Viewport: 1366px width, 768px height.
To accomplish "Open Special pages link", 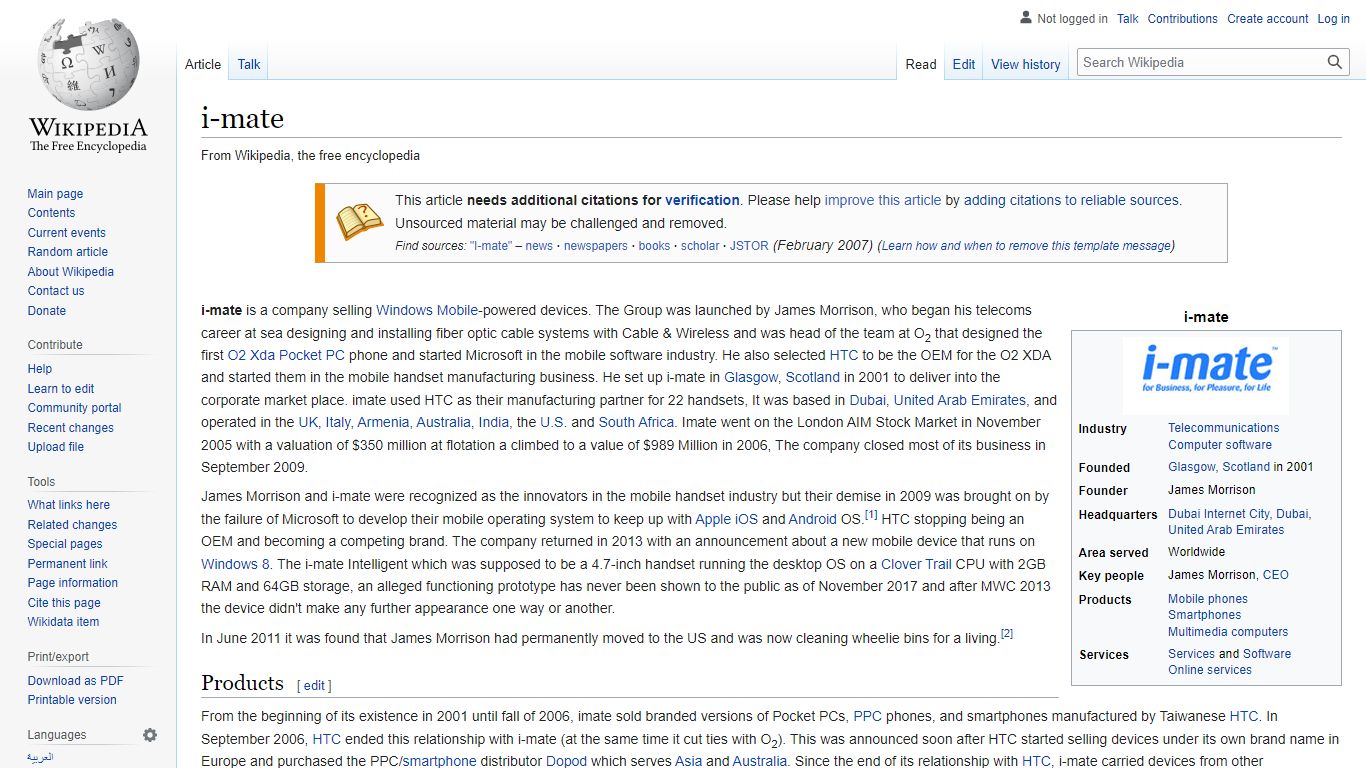I will click(x=65, y=544).
